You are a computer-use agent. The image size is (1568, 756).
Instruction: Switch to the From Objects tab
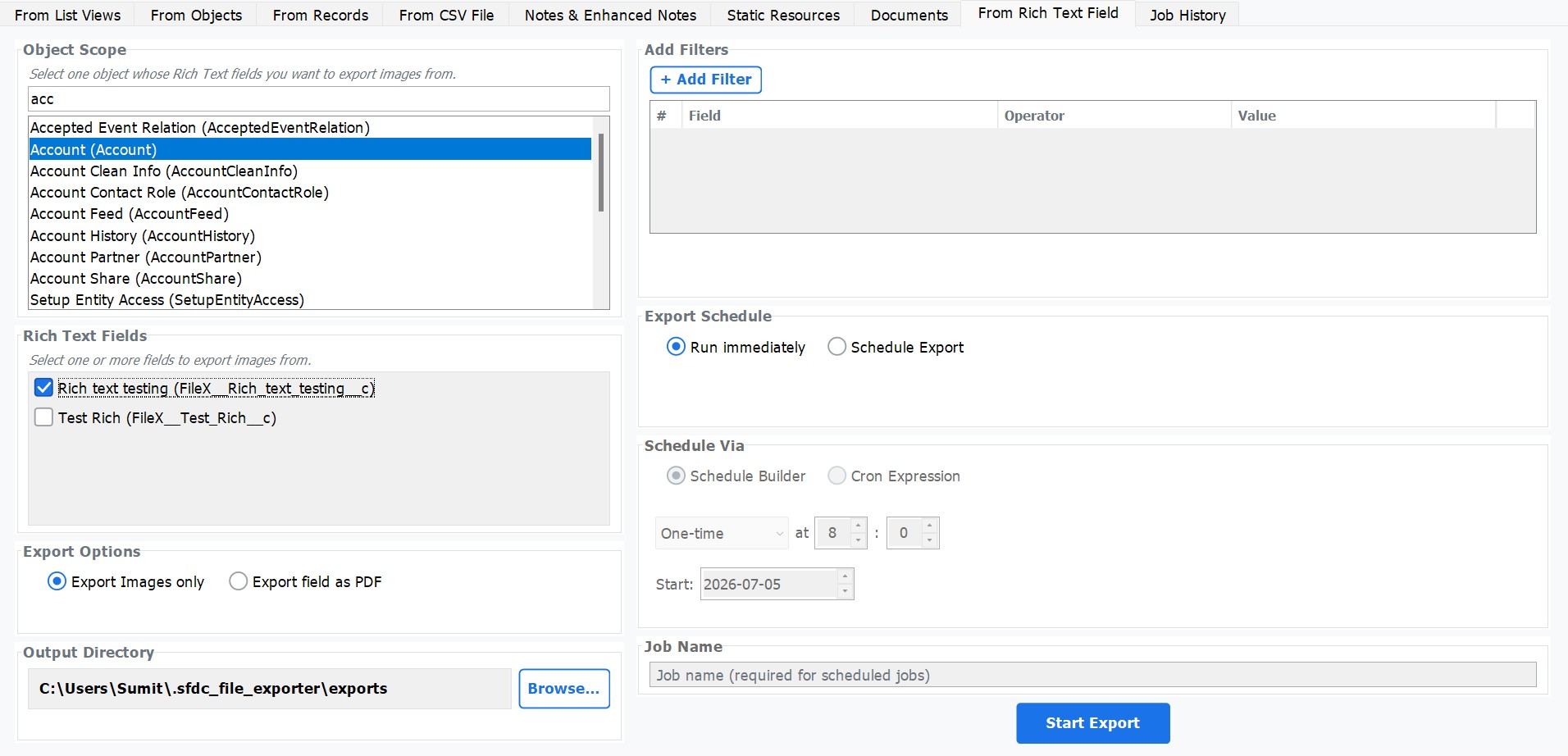click(x=196, y=15)
